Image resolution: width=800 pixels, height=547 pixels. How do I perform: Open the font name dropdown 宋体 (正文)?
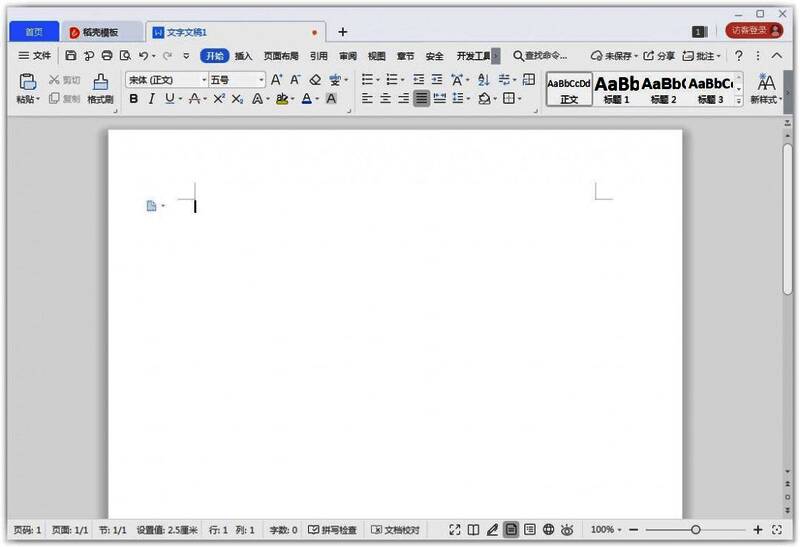pos(166,79)
